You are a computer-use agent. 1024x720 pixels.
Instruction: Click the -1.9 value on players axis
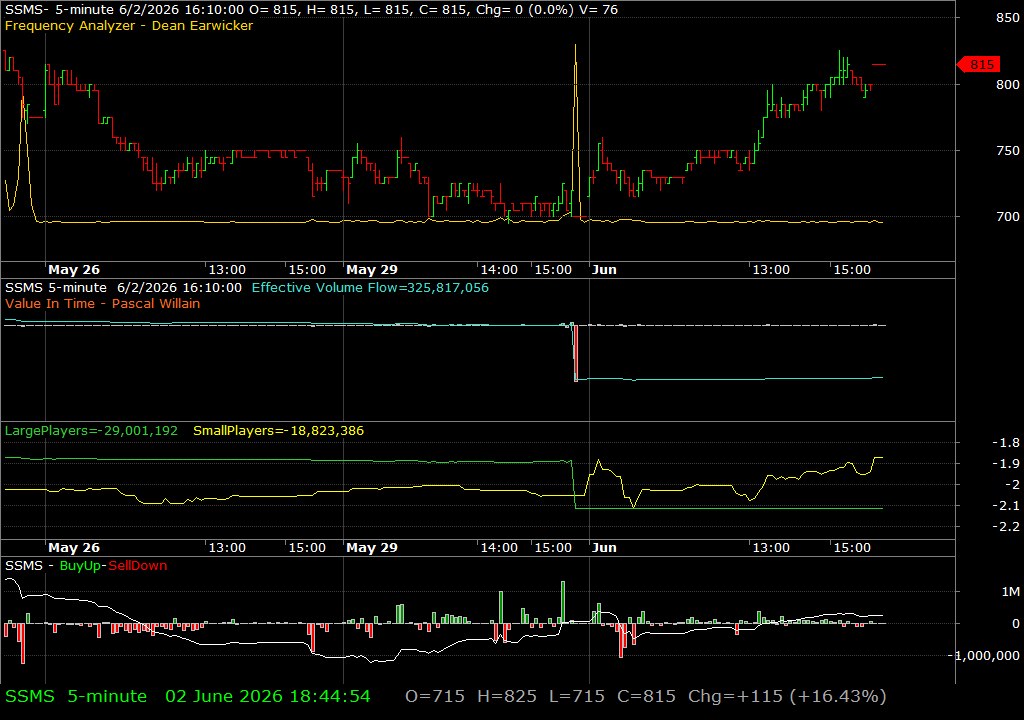tap(1006, 463)
